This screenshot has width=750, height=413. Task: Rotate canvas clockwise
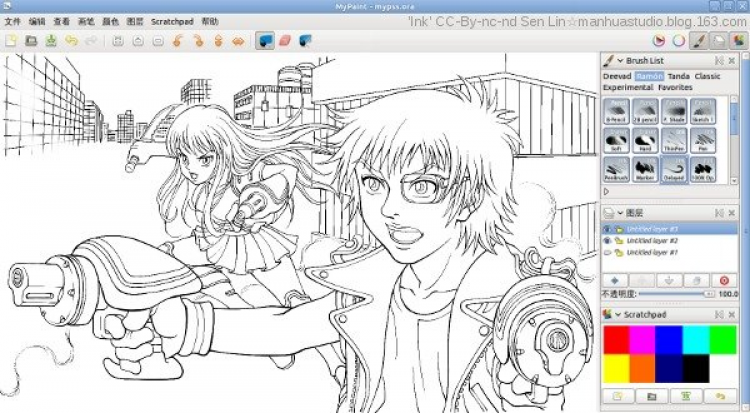point(198,41)
